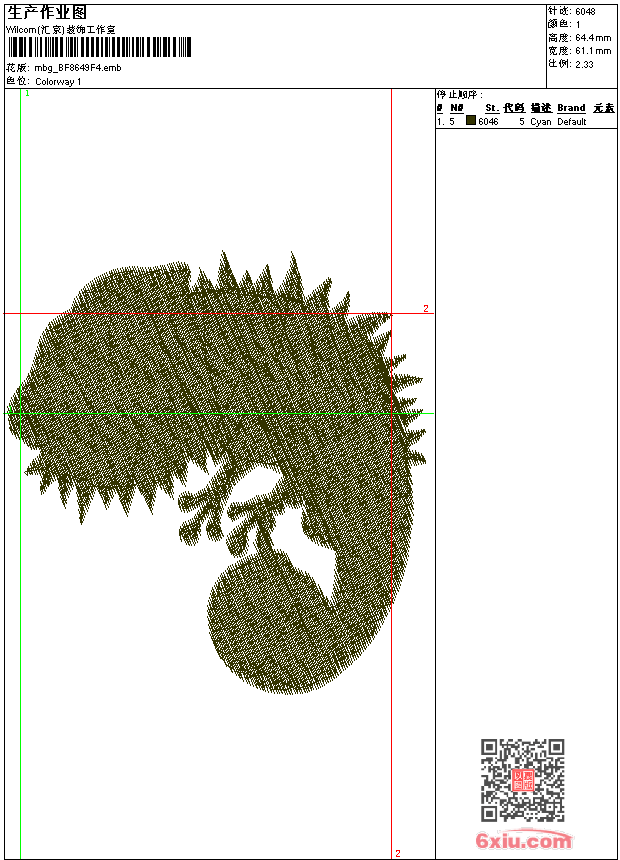The image size is (620, 860).
Task: Select the Colorway 1 label
Action: pyautogui.click(x=58, y=81)
